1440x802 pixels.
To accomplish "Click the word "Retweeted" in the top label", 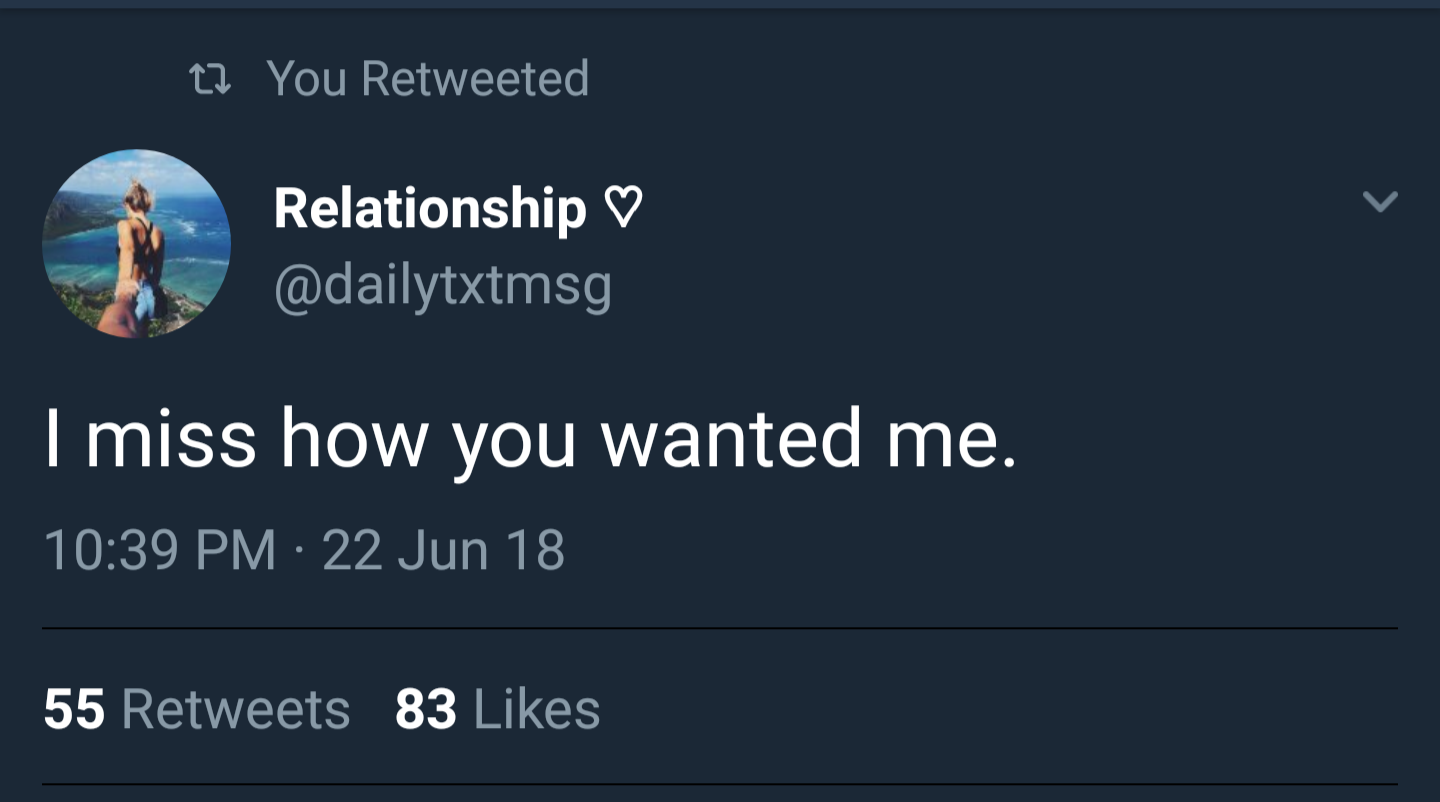I will (x=475, y=78).
